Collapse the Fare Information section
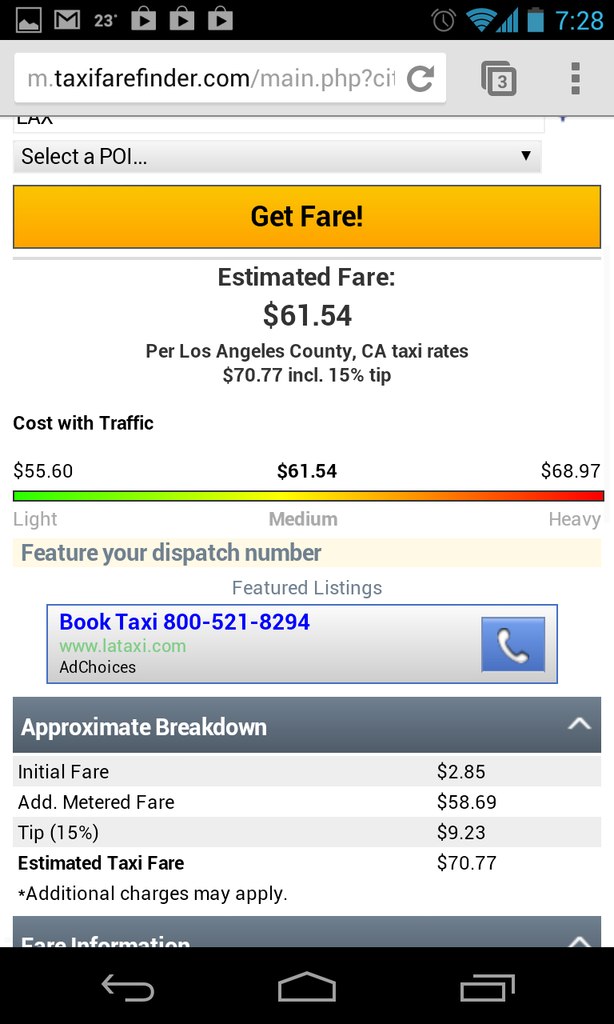614x1024 pixels. (x=579, y=940)
